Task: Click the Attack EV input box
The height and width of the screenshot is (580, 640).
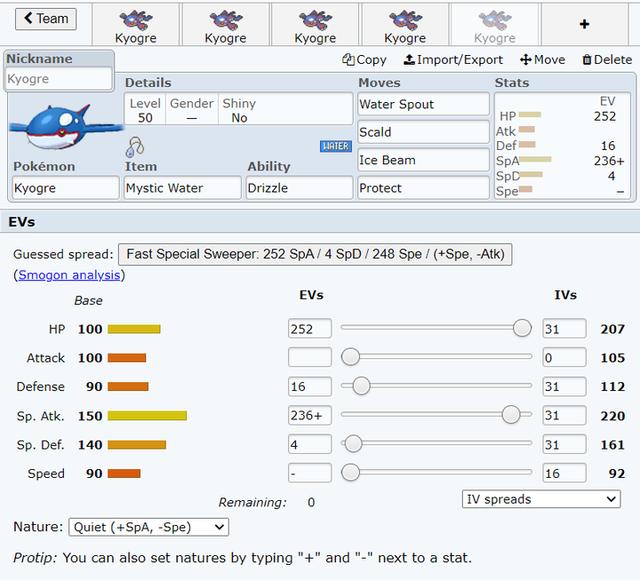Action: [x=310, y=358]
